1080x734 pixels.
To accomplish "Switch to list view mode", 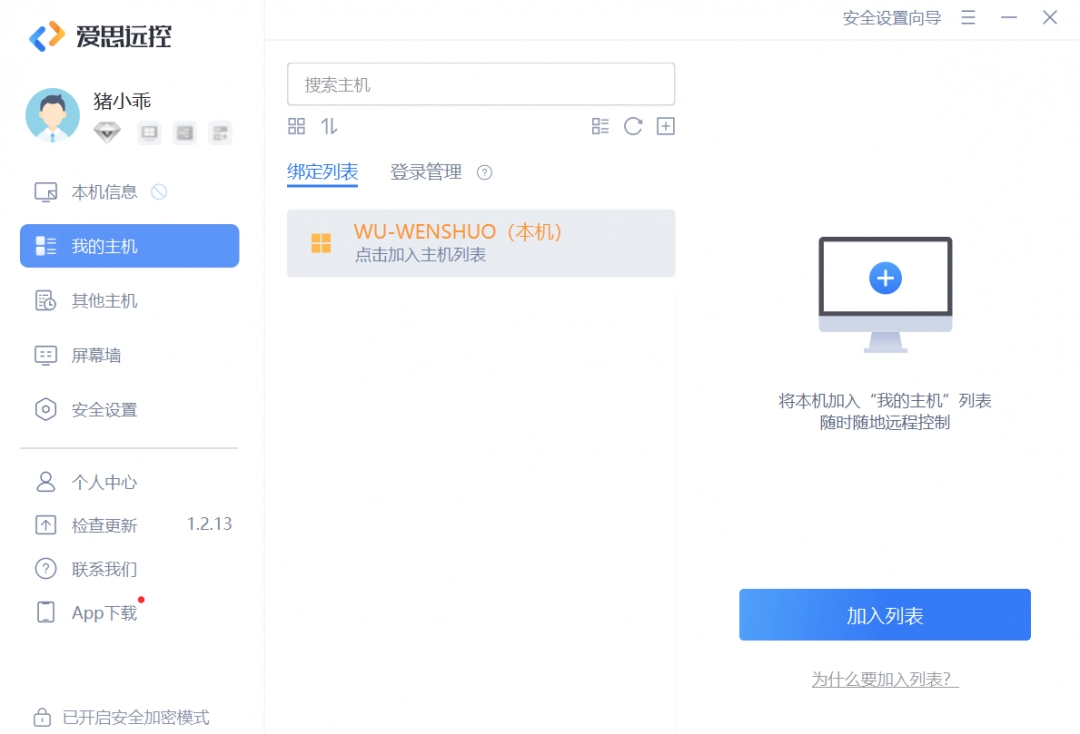I will (600, 126).
